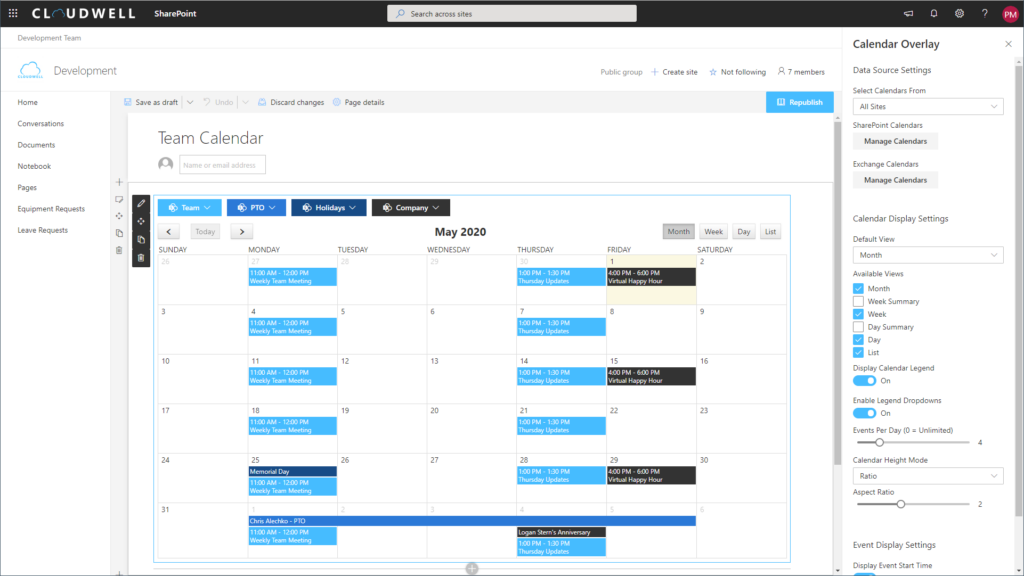Viewport: 1024px width, 576px height.
Task: Open the settings gear icon
Action: click(959, 13)
